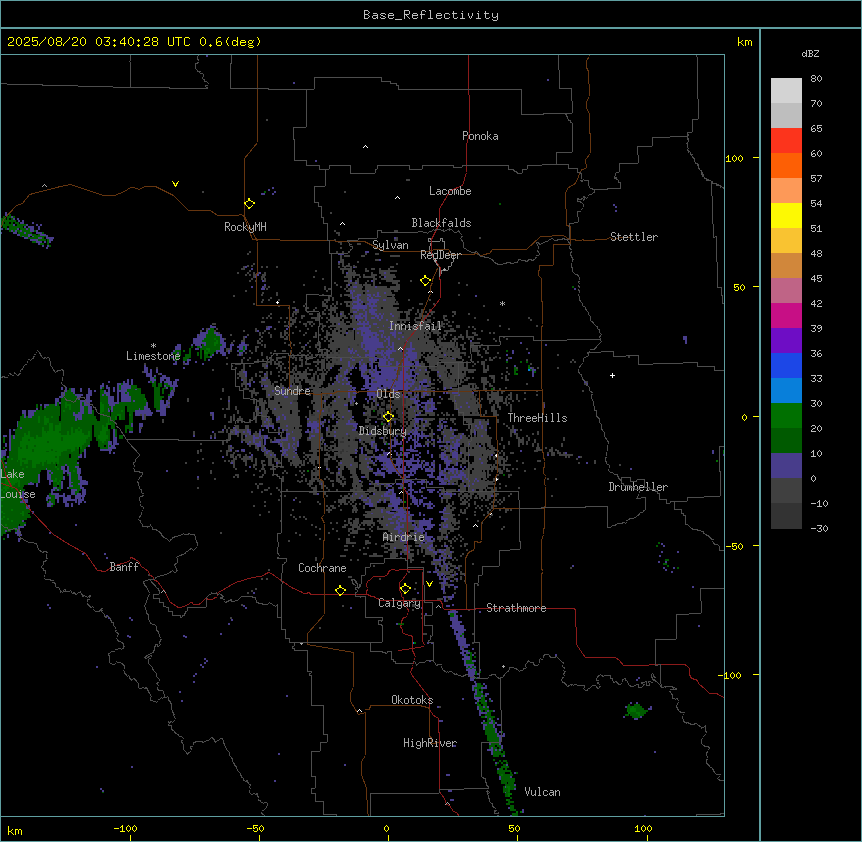Screen dimensions: 862x842
Task: Click the white plus marker north of Drumheller
Action: tap(612, 375)
